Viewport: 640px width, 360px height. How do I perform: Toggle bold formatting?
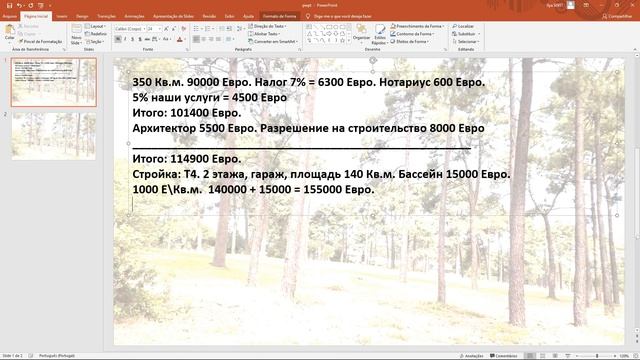(x=118, y=39)
